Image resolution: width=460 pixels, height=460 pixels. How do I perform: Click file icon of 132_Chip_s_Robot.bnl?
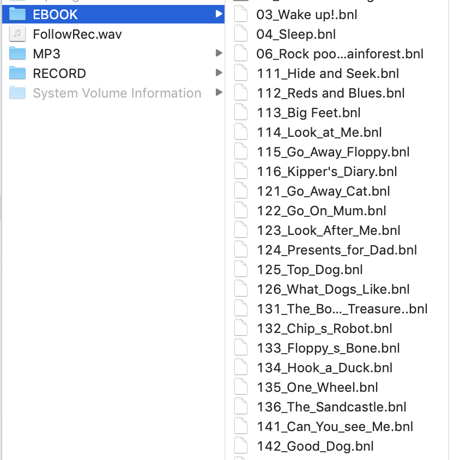click(x=241, y=328)
